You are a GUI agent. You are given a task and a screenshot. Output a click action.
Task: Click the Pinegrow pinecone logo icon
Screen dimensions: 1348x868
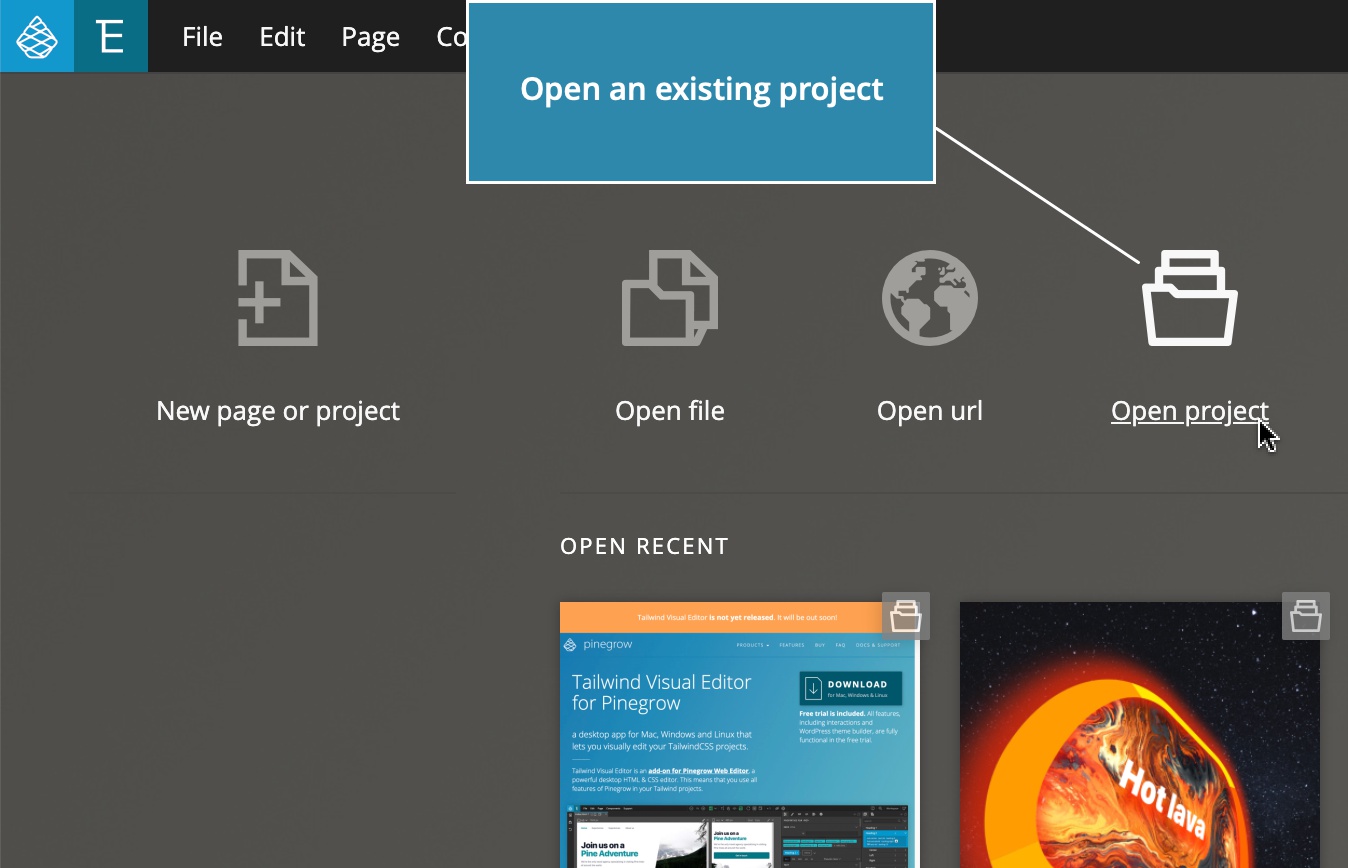[37, 36]
